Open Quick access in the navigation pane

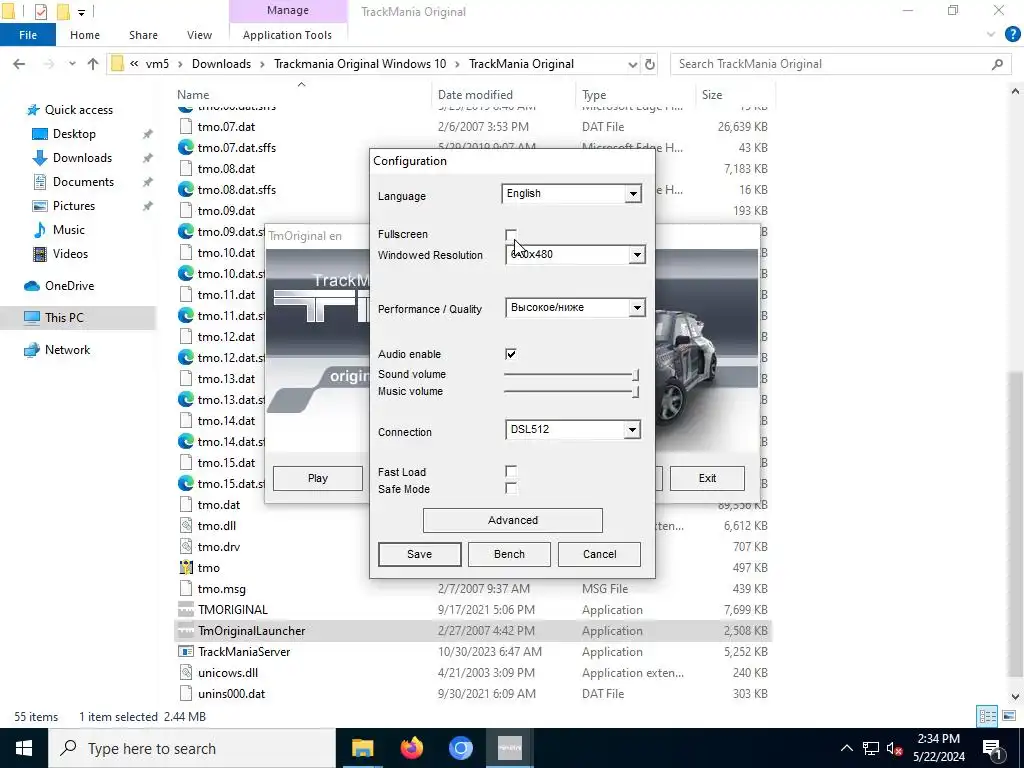tap(78, 110)
